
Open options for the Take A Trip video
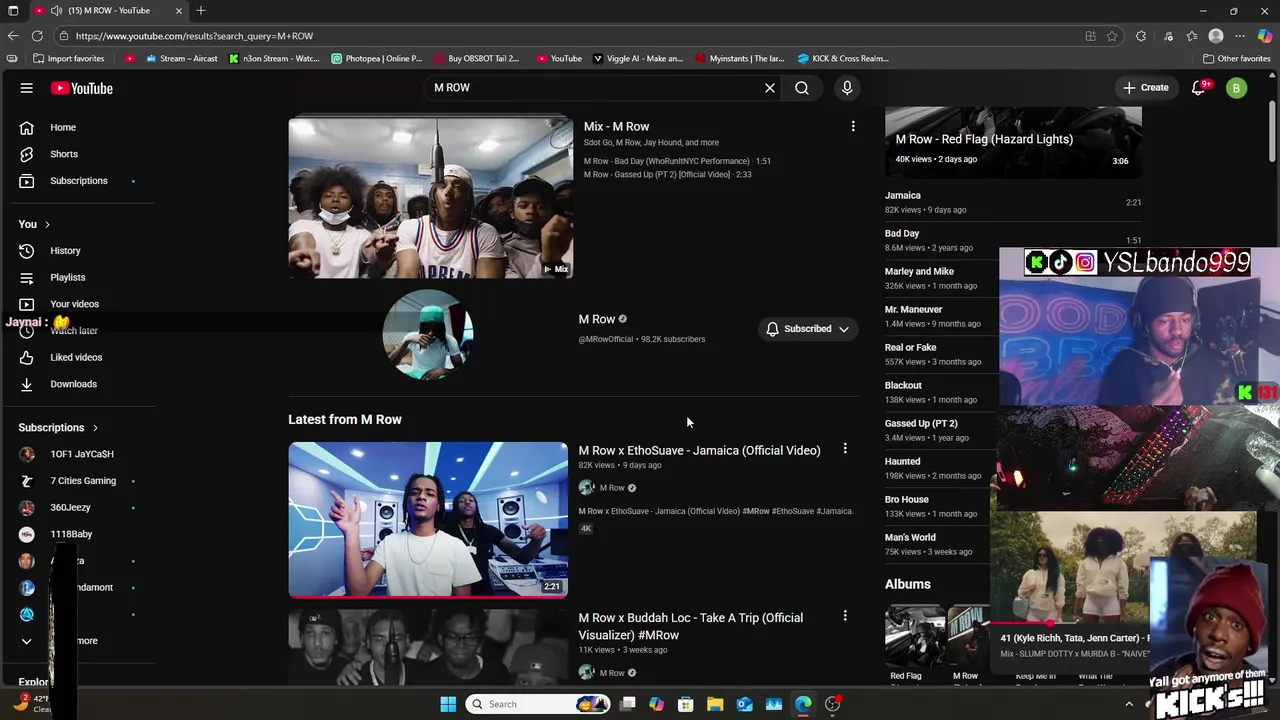[845, 616]
